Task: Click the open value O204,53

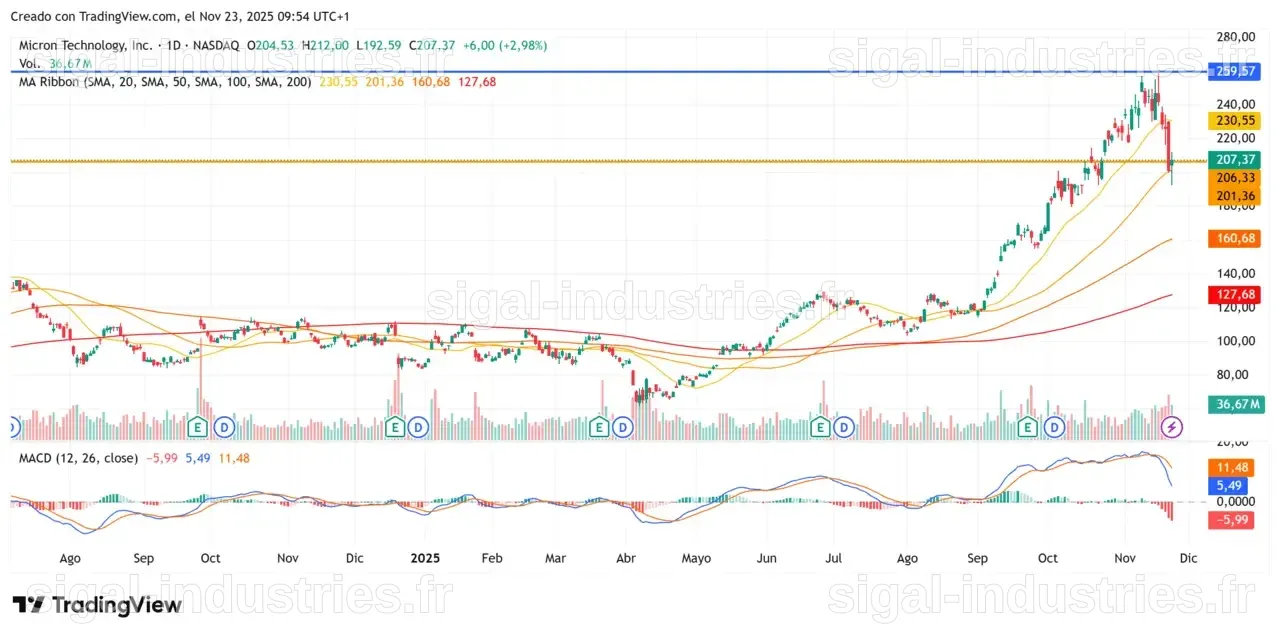Action: pos(272,46)
